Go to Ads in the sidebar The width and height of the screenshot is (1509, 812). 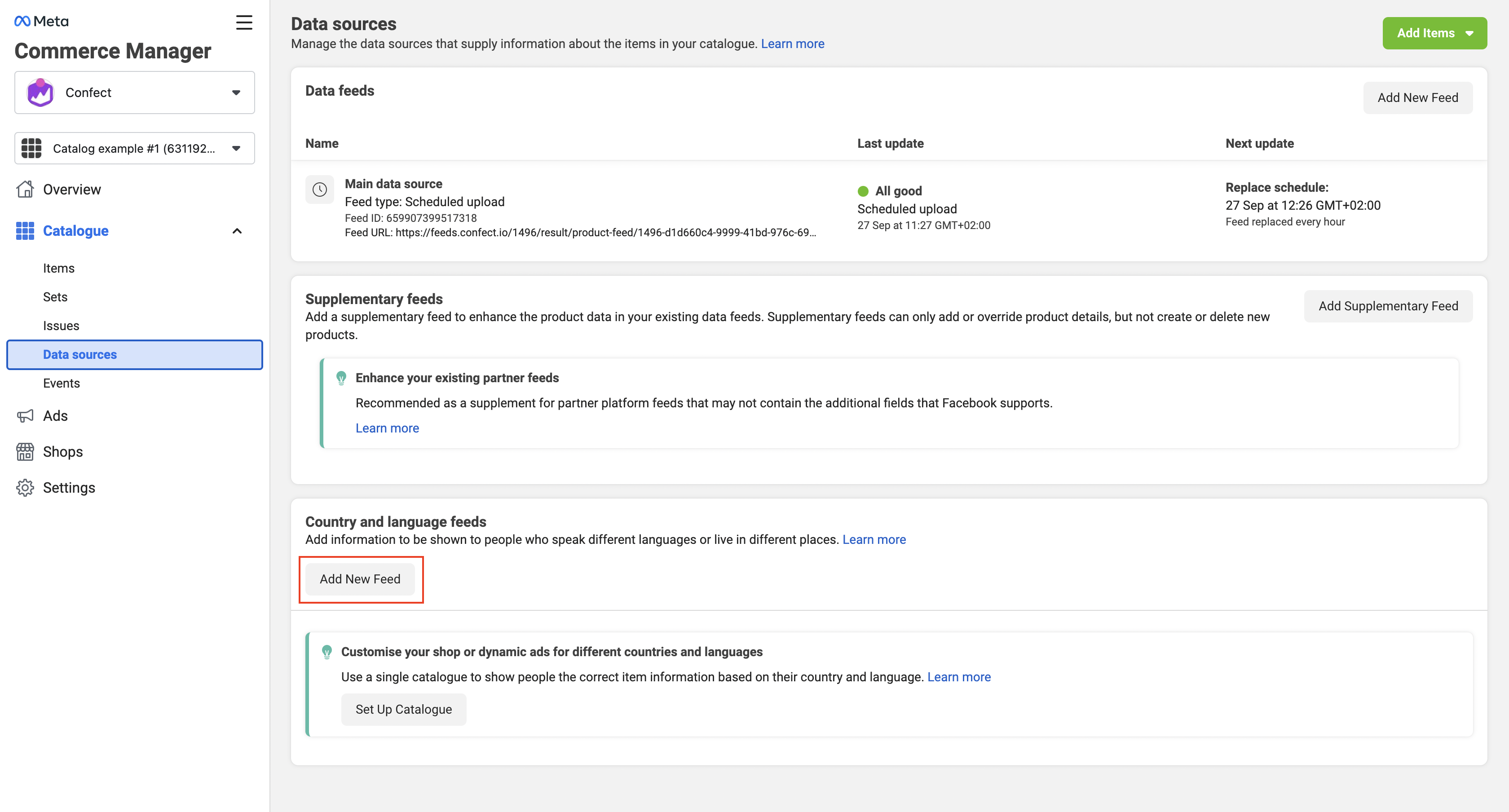(x=55, y=416)
